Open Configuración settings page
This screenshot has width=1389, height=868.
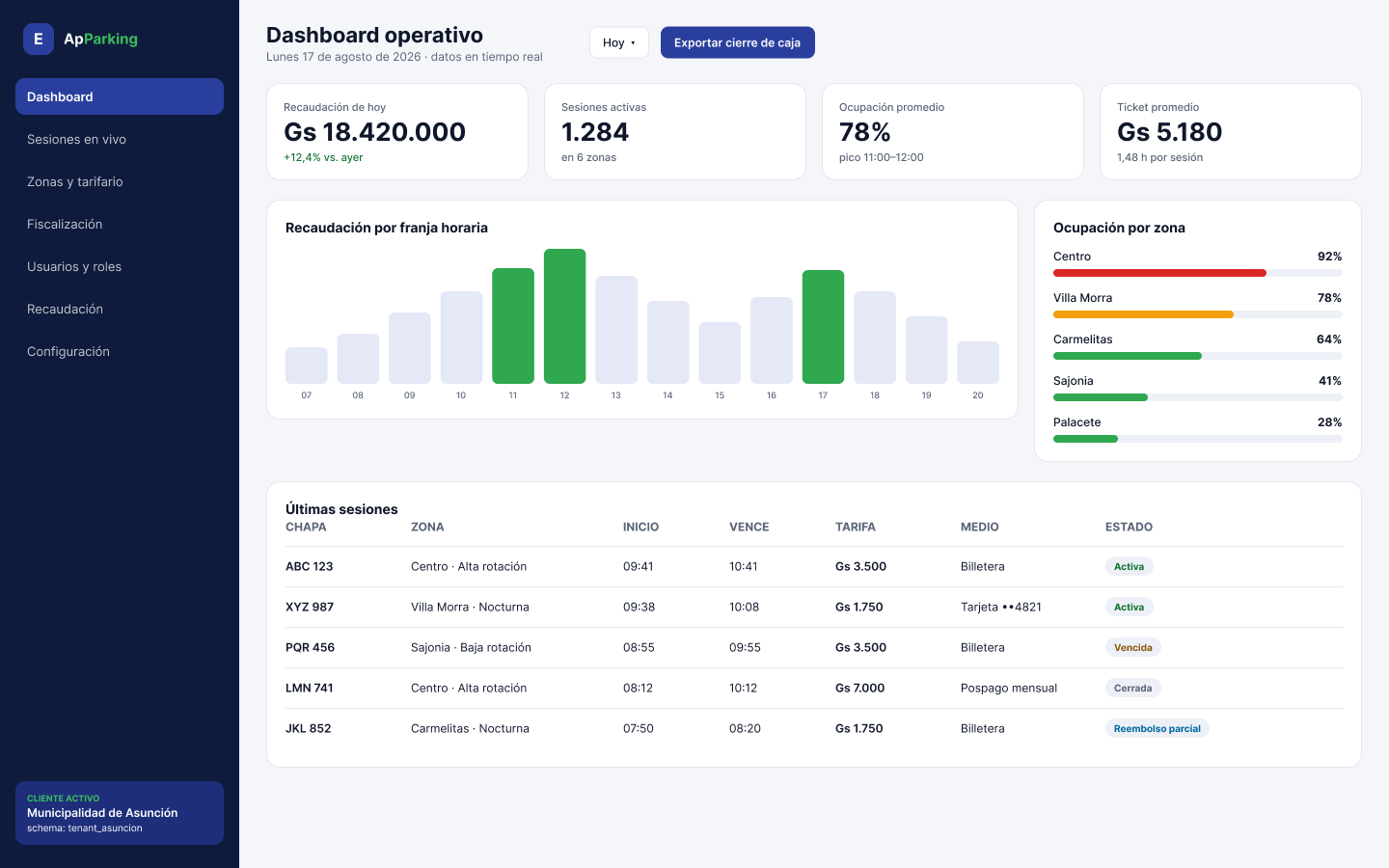[120, 351]
